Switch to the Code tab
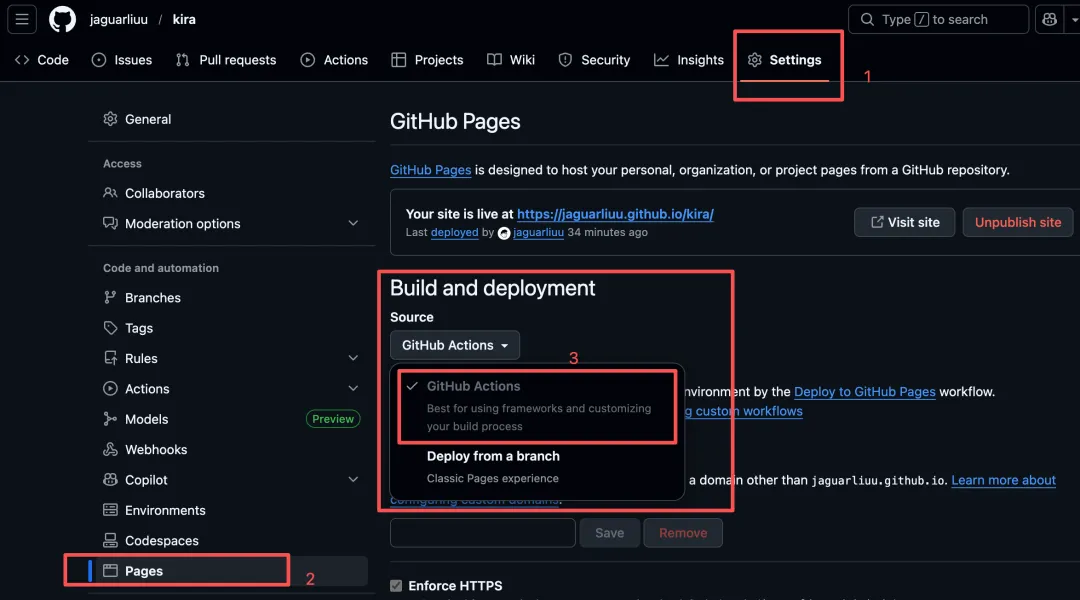This screenshot has height=600, width=1080. coord(42,60)
